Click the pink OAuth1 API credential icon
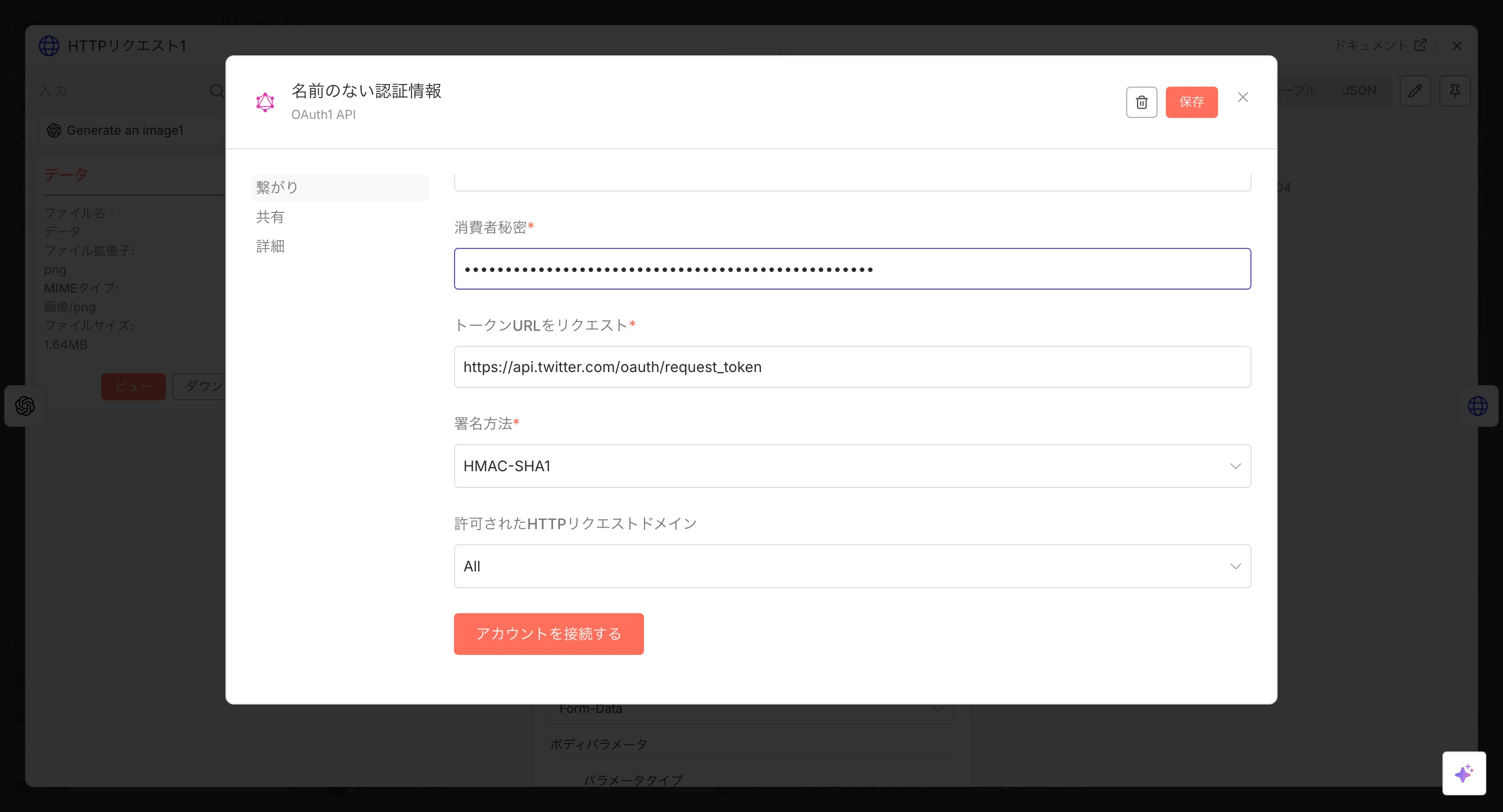The height and width of the screenshot is (812, 1503). (x=265, y=102)
